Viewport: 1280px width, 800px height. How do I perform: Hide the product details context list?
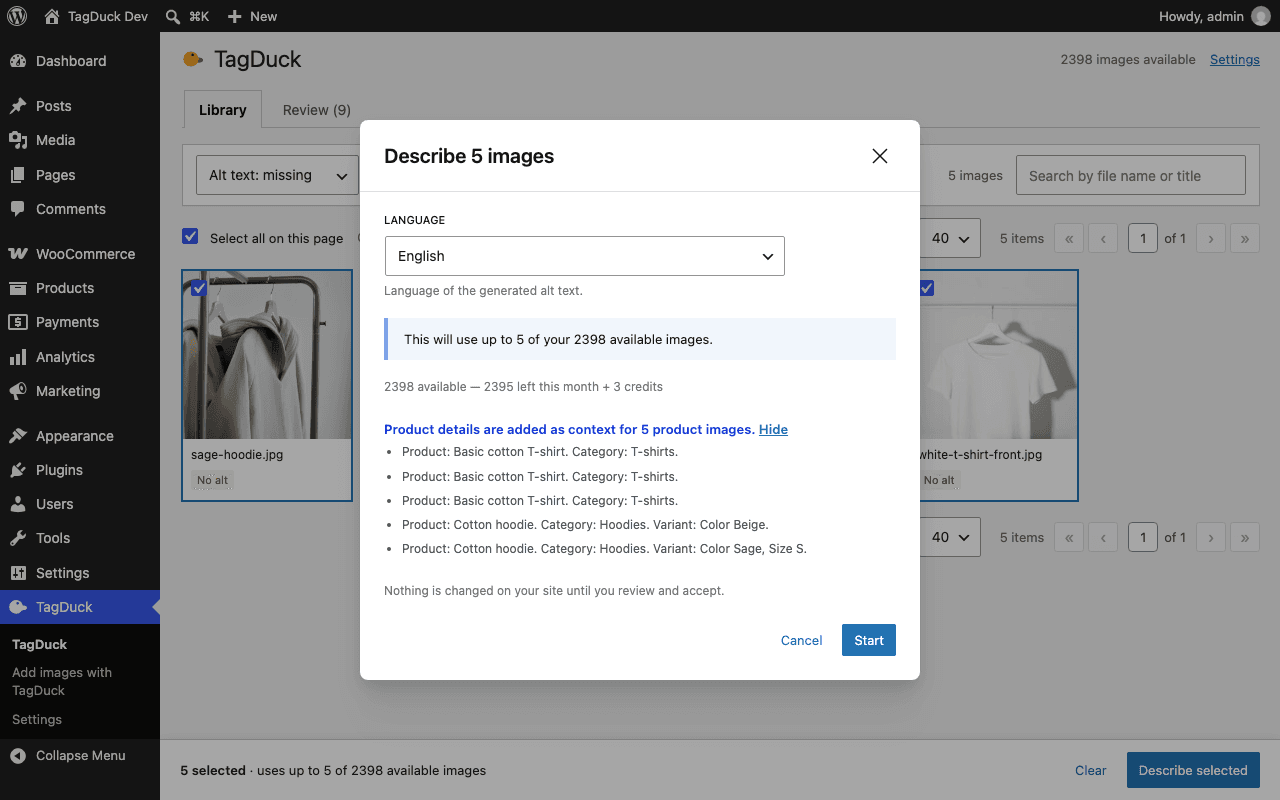pyautogui.click(x=773, y=429)
